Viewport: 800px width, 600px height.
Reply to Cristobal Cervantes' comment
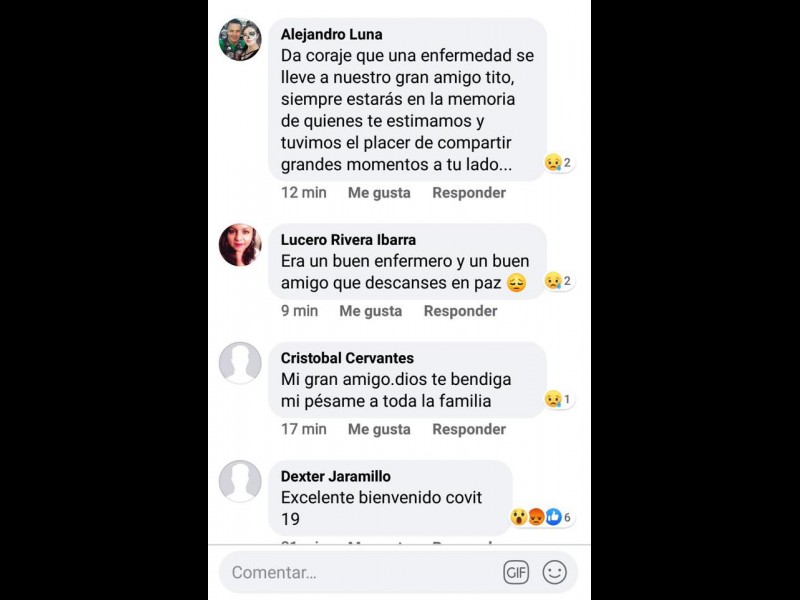tap(469, 430)
